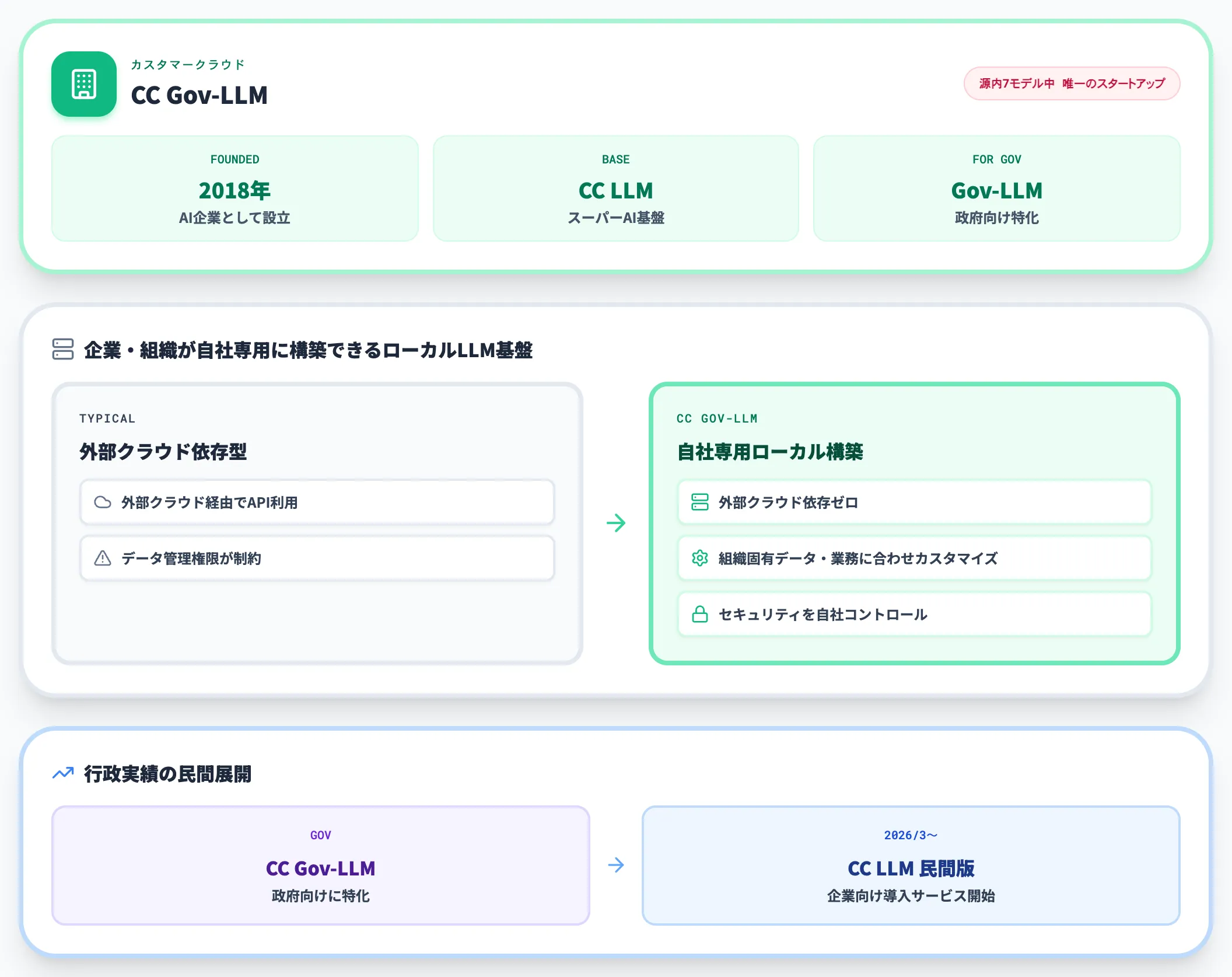Click the blue arrow between GOV and 2026/3 cards
Viewport: 1232px width, 977px height.
pos(616,865)
